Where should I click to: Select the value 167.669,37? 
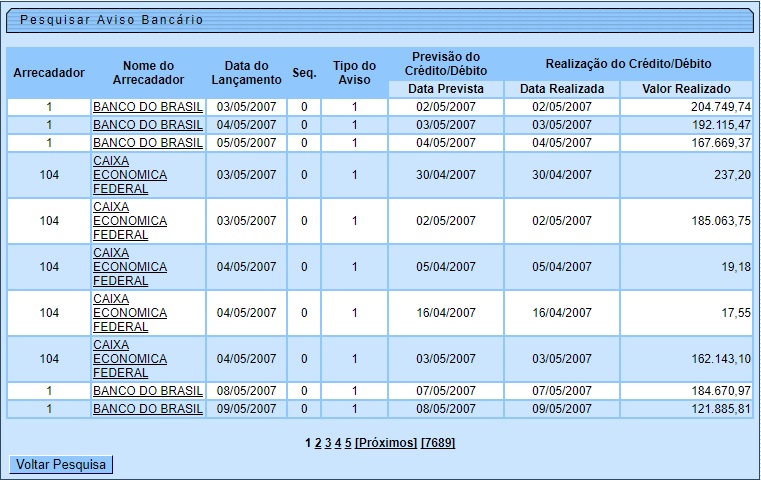click(x=721, y=143)
